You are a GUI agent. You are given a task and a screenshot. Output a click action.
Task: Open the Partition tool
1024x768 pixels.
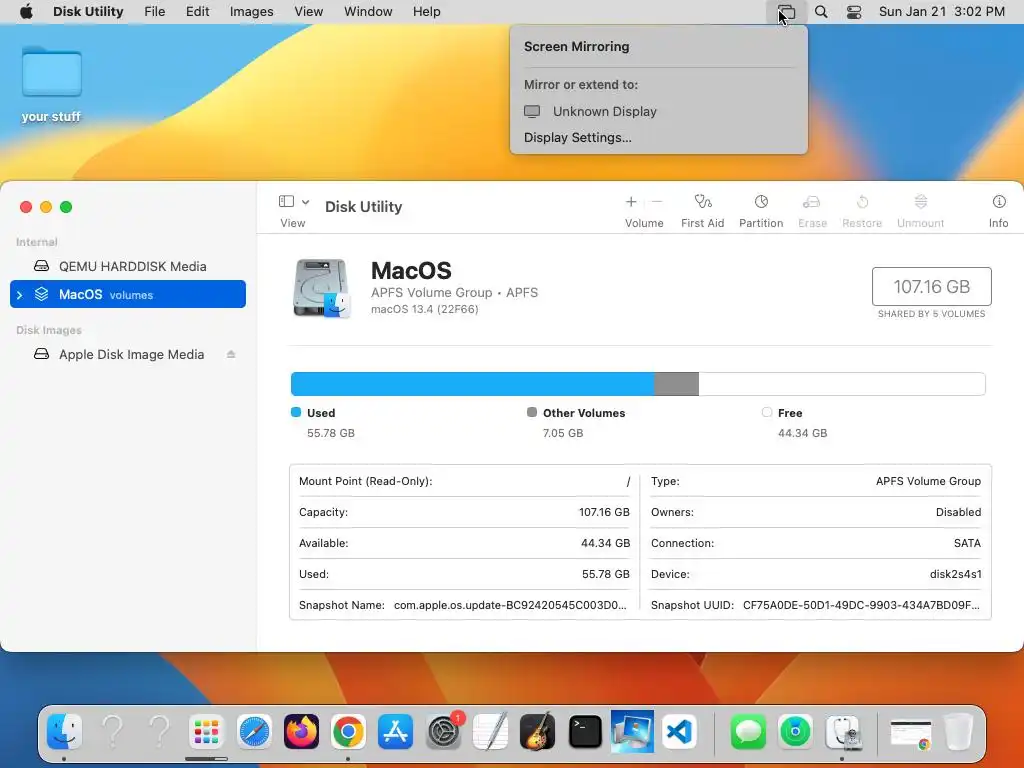[x=761, y=210]
